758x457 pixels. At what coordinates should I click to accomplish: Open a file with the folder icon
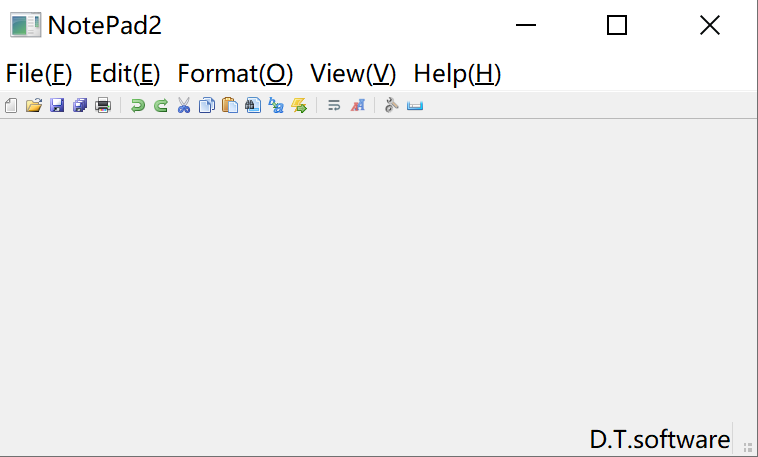tap(34, 105)
